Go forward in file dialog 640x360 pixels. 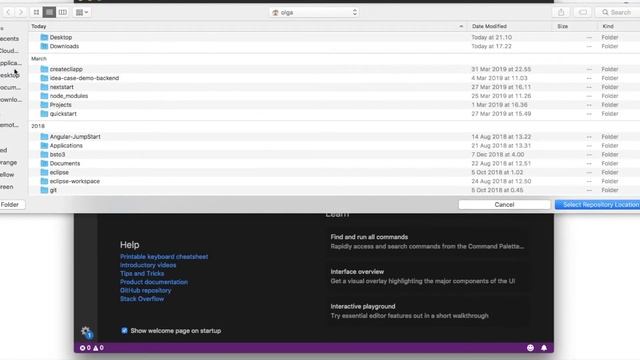tap(20, 12)
